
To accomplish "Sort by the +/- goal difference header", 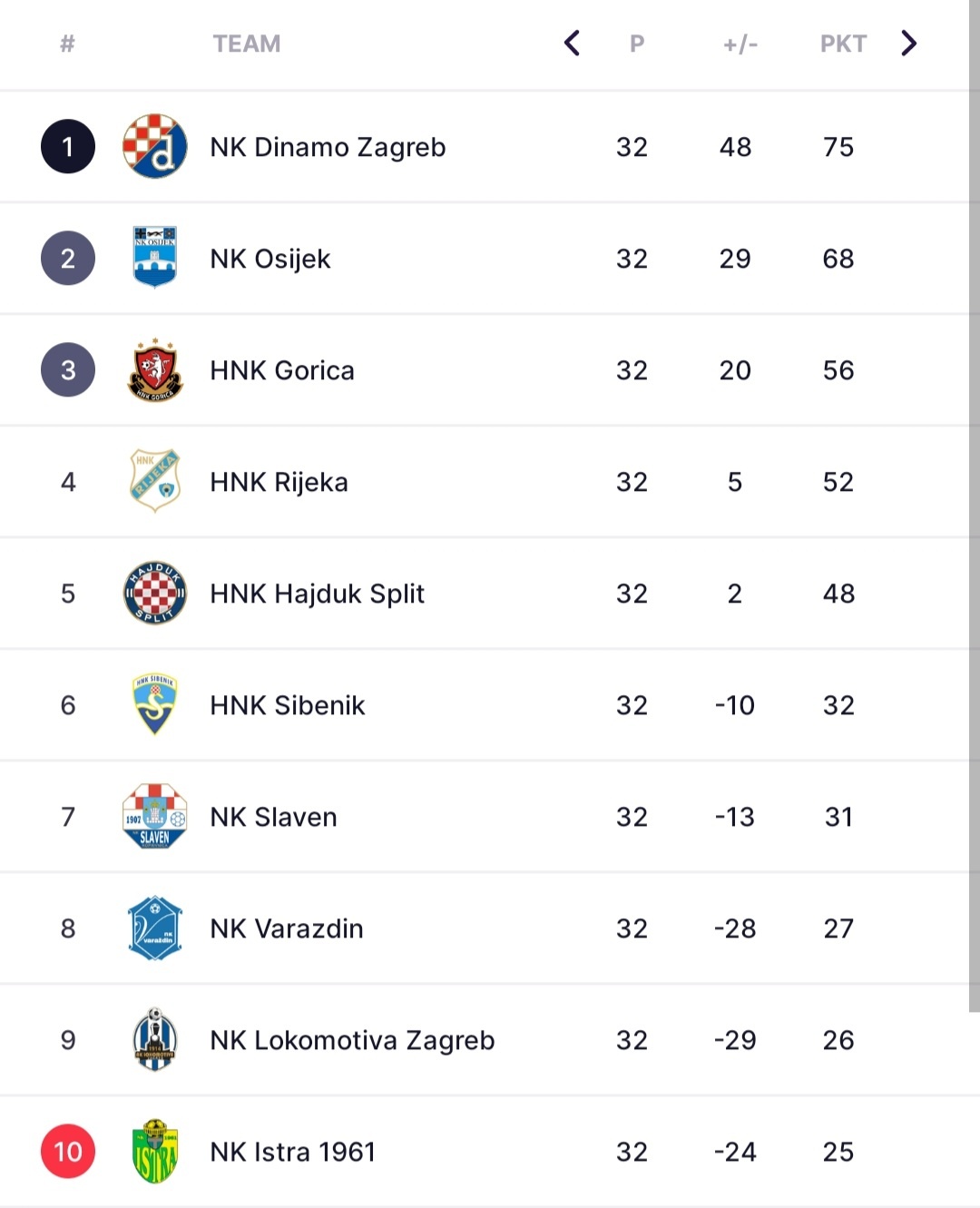I will (740, 44).
